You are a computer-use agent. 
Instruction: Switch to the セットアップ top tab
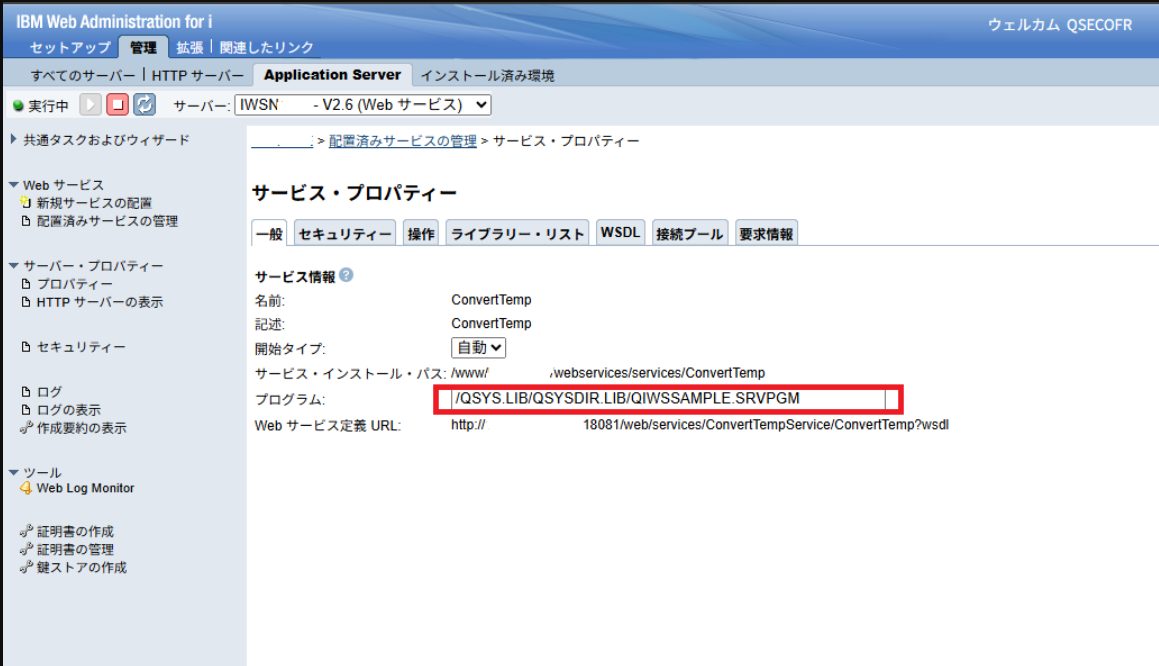point(69,47)
